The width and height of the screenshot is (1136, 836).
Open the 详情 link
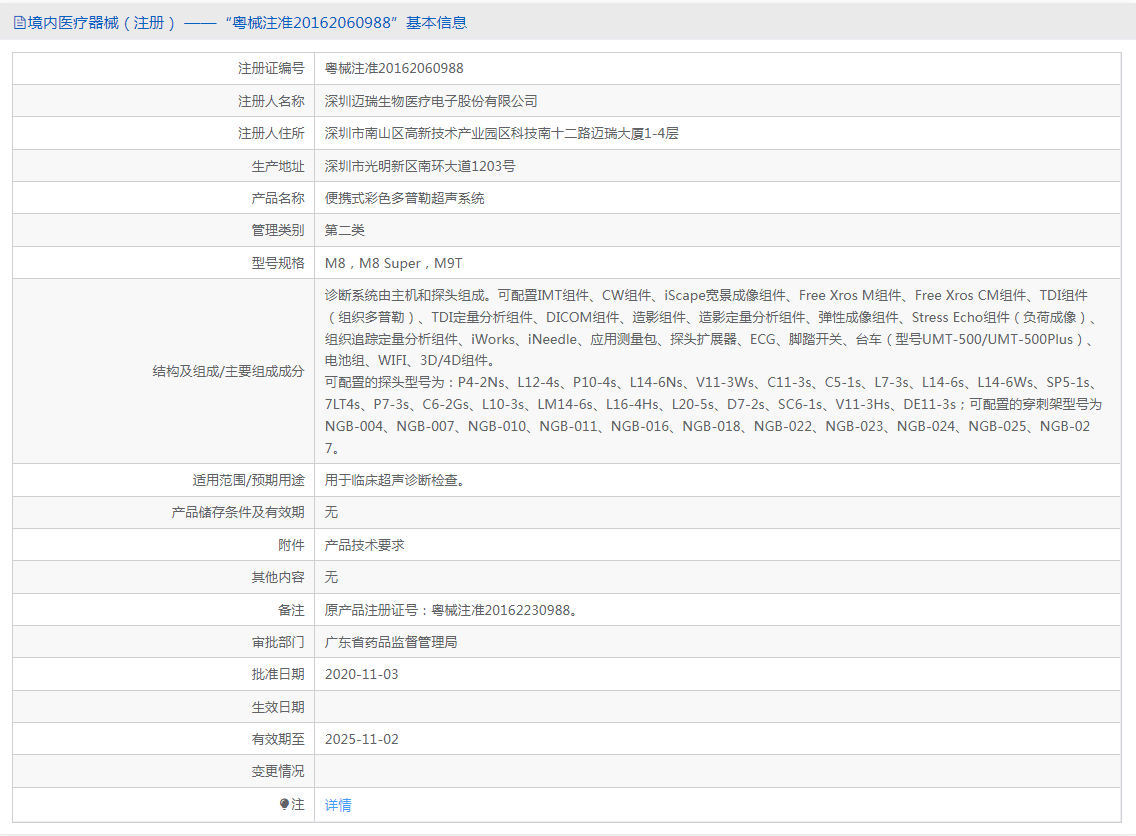click(338, 805)
